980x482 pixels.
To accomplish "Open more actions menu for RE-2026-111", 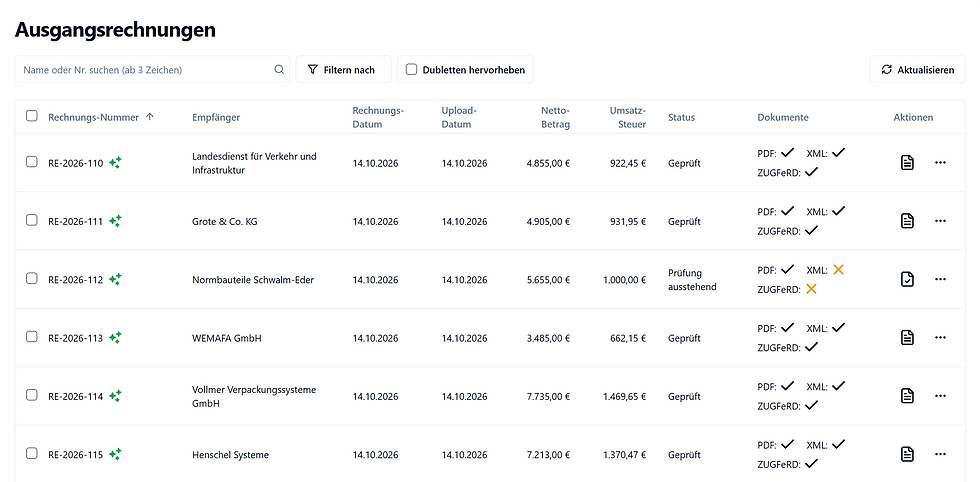I will (940, 221).
